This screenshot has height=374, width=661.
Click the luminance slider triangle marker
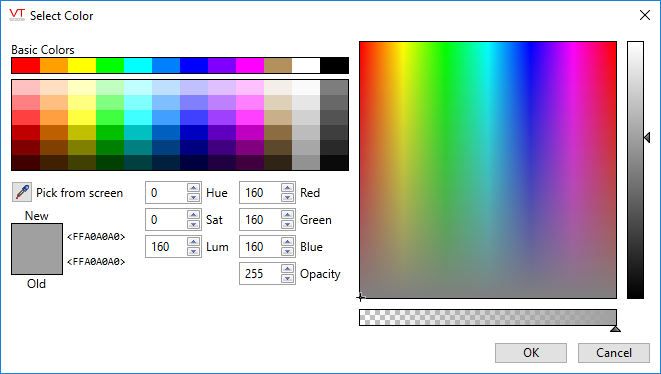pos(647,137)
